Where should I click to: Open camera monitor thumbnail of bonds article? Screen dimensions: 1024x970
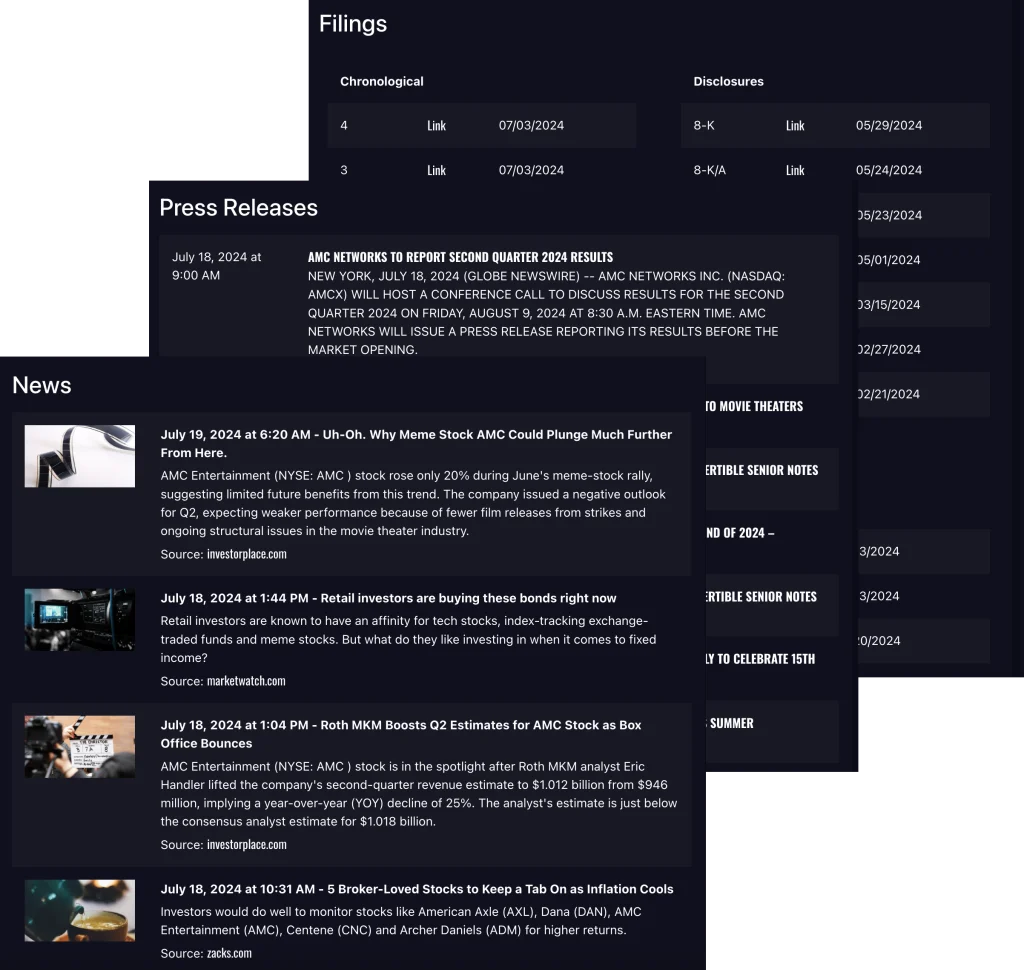pyautogui.click(x=80, y=619)
